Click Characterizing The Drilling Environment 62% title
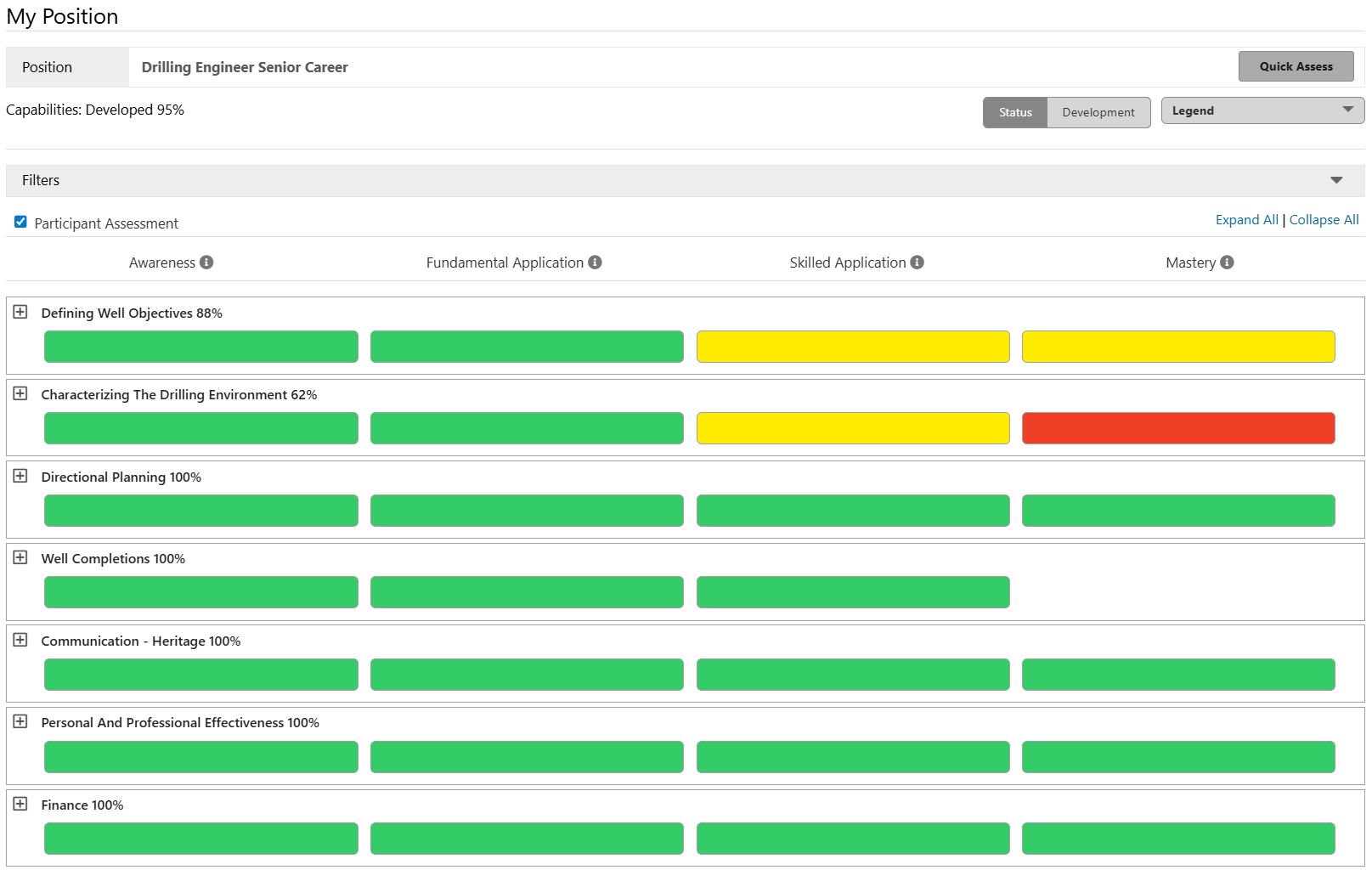 pos(179,394)
